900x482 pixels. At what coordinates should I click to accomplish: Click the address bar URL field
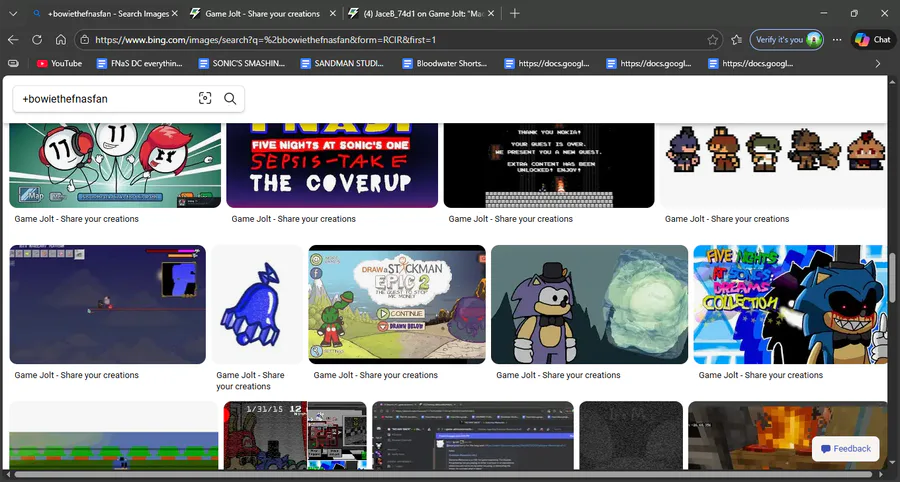pyautogui.click(x=398, y=40)
